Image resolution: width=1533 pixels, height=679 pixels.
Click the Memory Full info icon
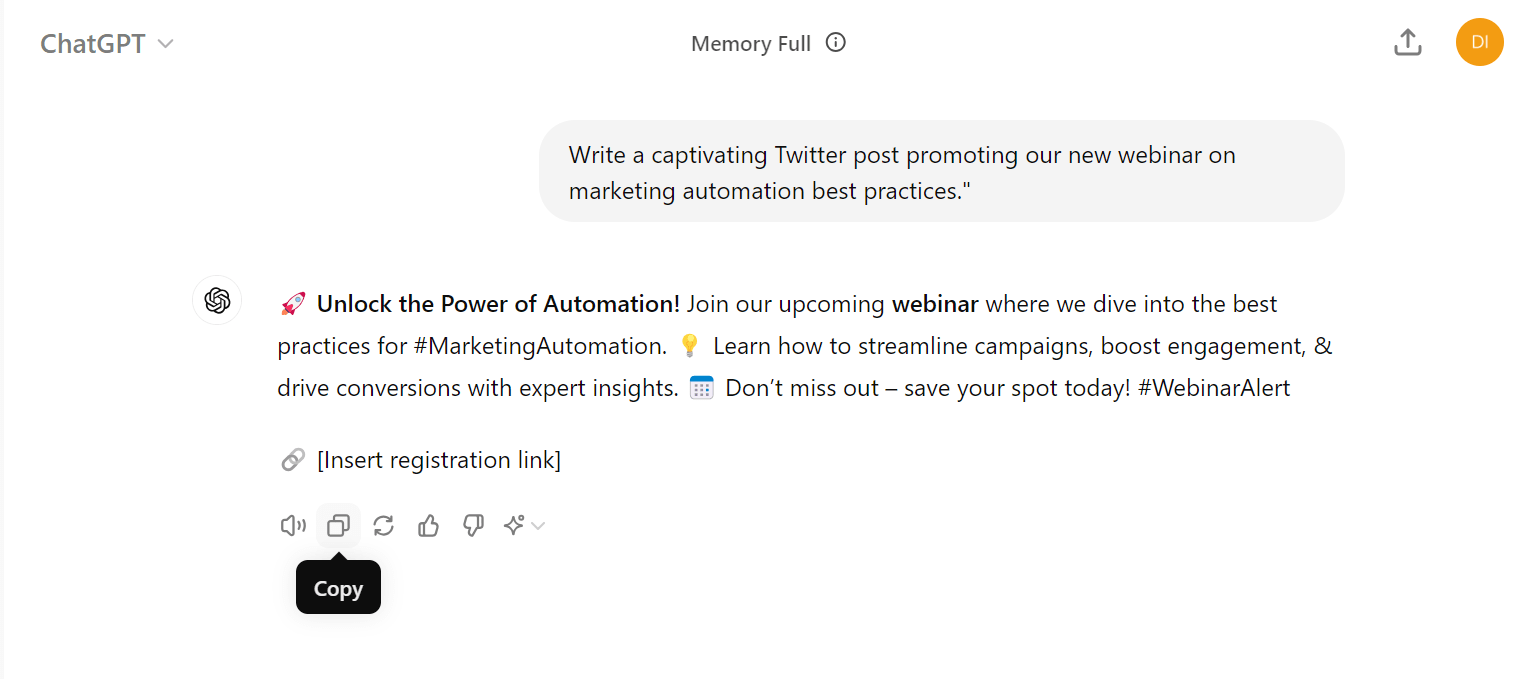click(836, 42)
